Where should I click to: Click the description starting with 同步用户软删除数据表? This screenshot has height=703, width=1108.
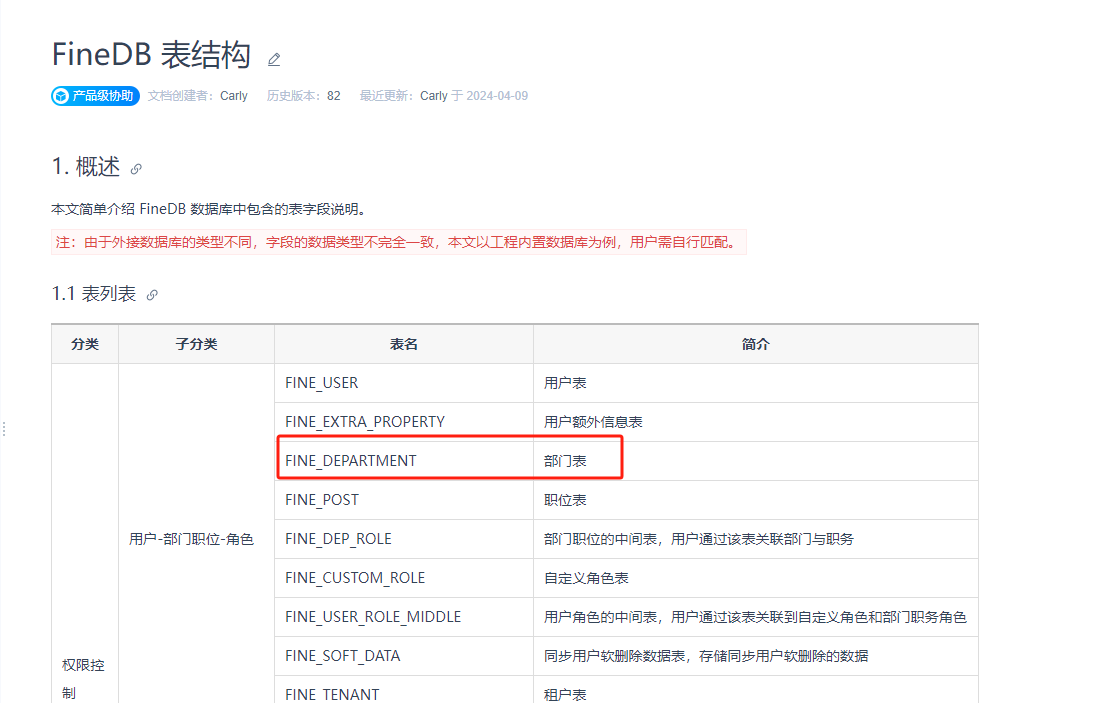point(755,656)
